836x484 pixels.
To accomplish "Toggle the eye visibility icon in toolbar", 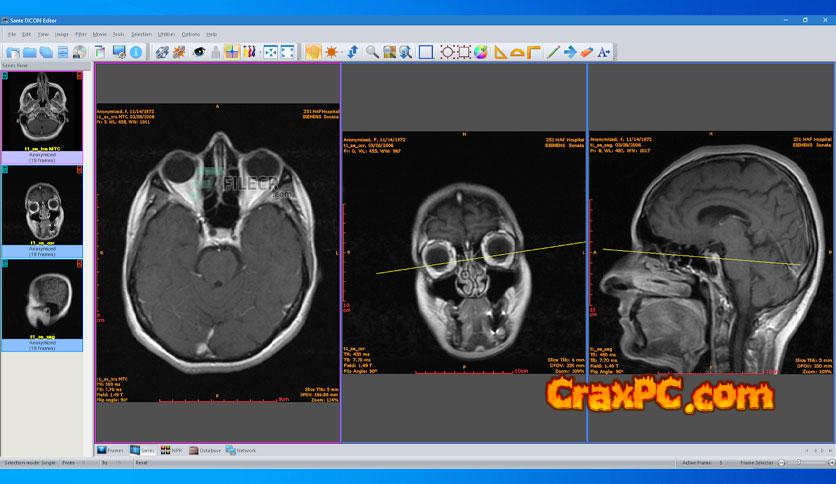I will click(x=198, y=51).
